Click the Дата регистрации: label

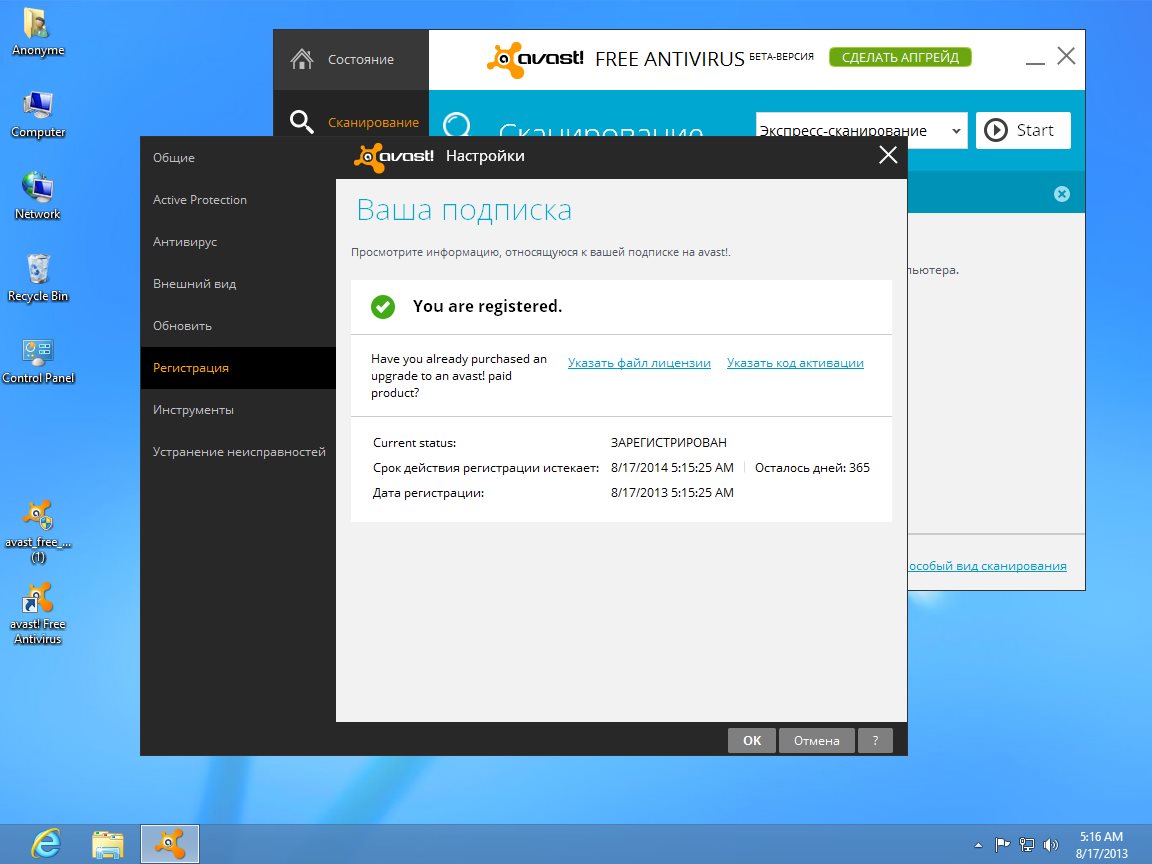coord(428,493)
